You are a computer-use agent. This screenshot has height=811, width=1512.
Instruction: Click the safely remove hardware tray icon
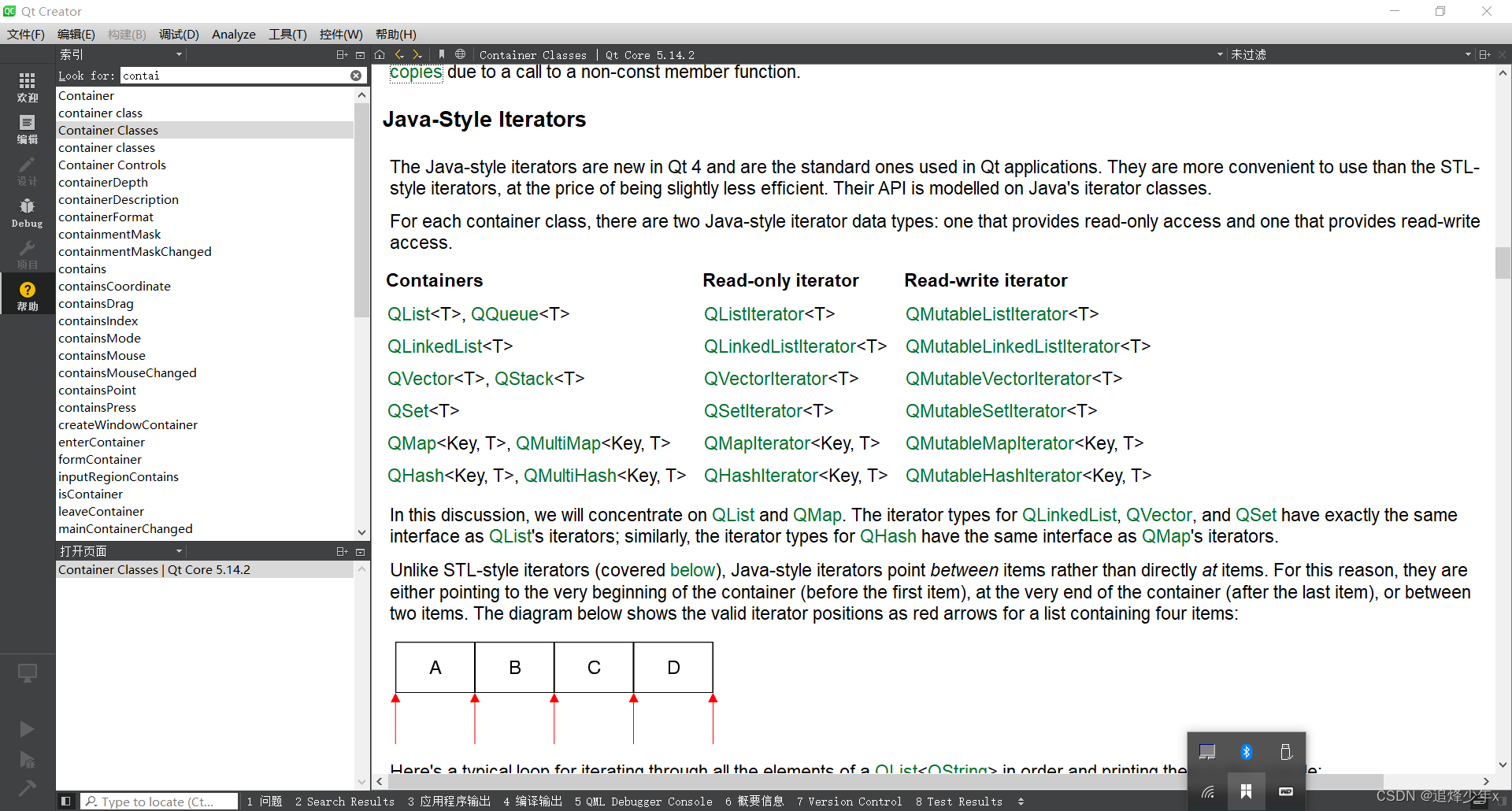1286,752
